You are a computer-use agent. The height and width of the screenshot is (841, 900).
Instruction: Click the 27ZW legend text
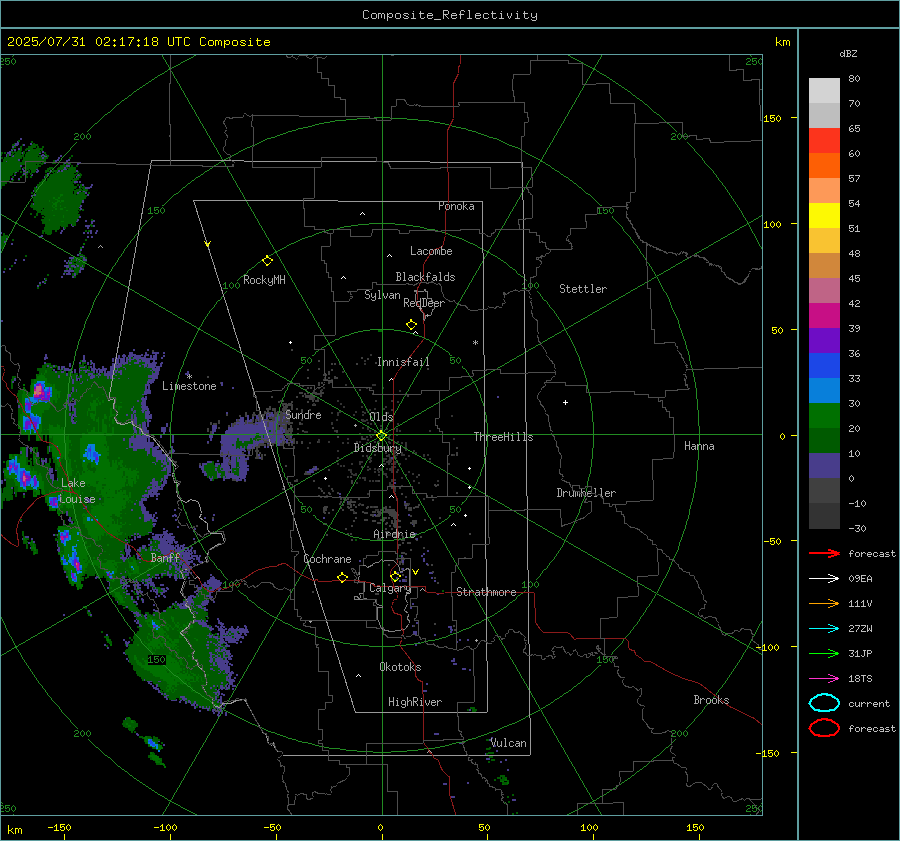pyautogui.click(x=860, y=629)
